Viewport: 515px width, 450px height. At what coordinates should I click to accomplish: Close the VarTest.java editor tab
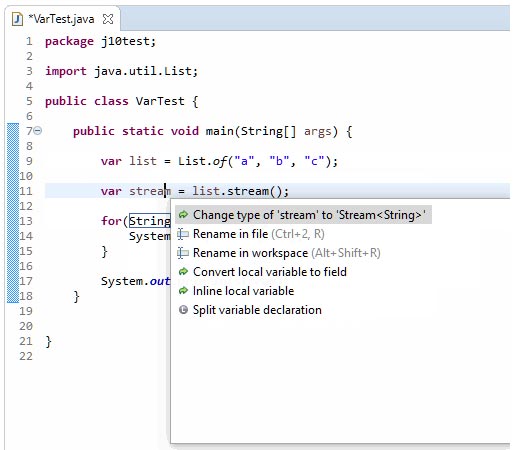(x=108, y=19)
